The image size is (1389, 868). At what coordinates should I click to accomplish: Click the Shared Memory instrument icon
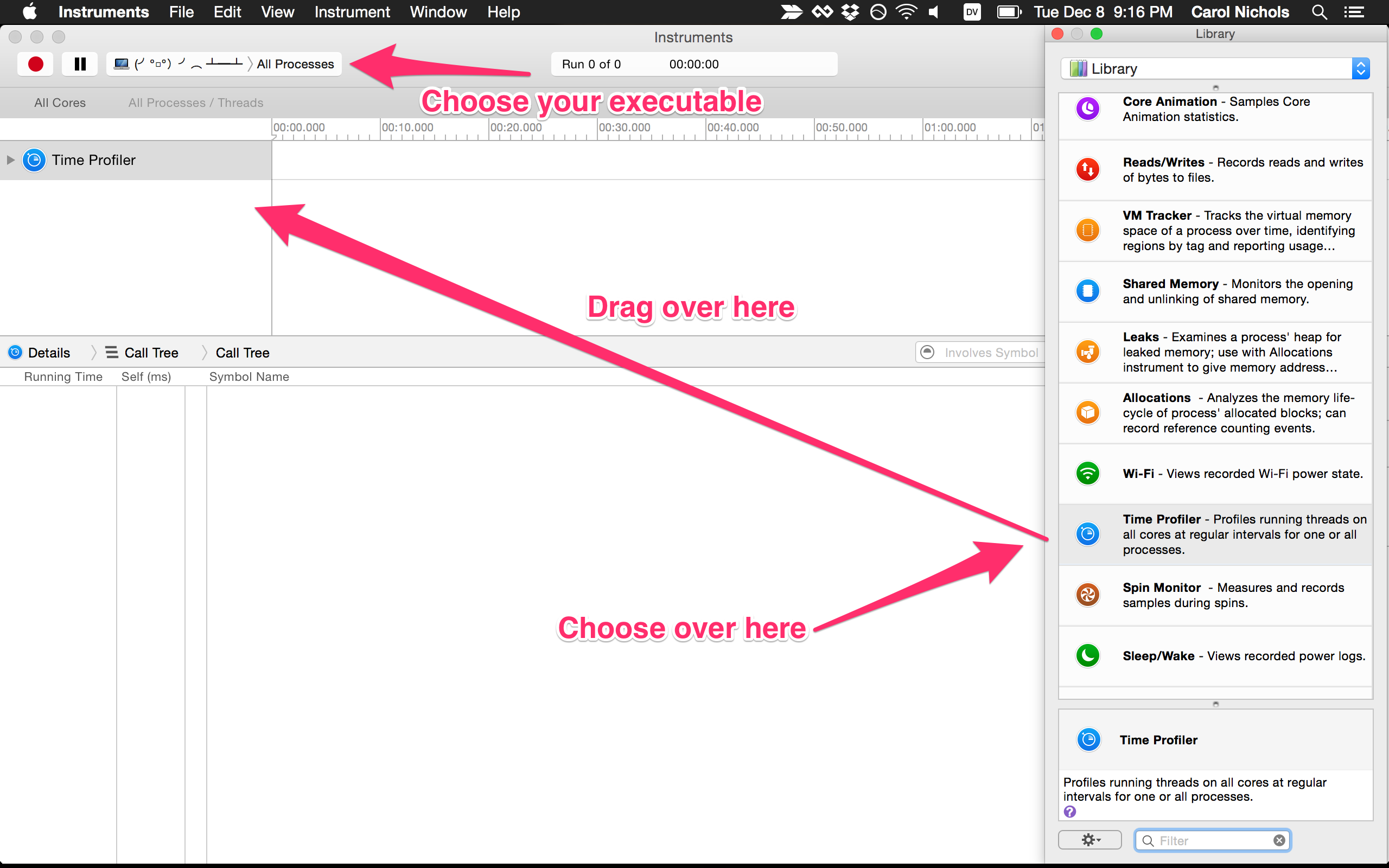coord(1087,291)
